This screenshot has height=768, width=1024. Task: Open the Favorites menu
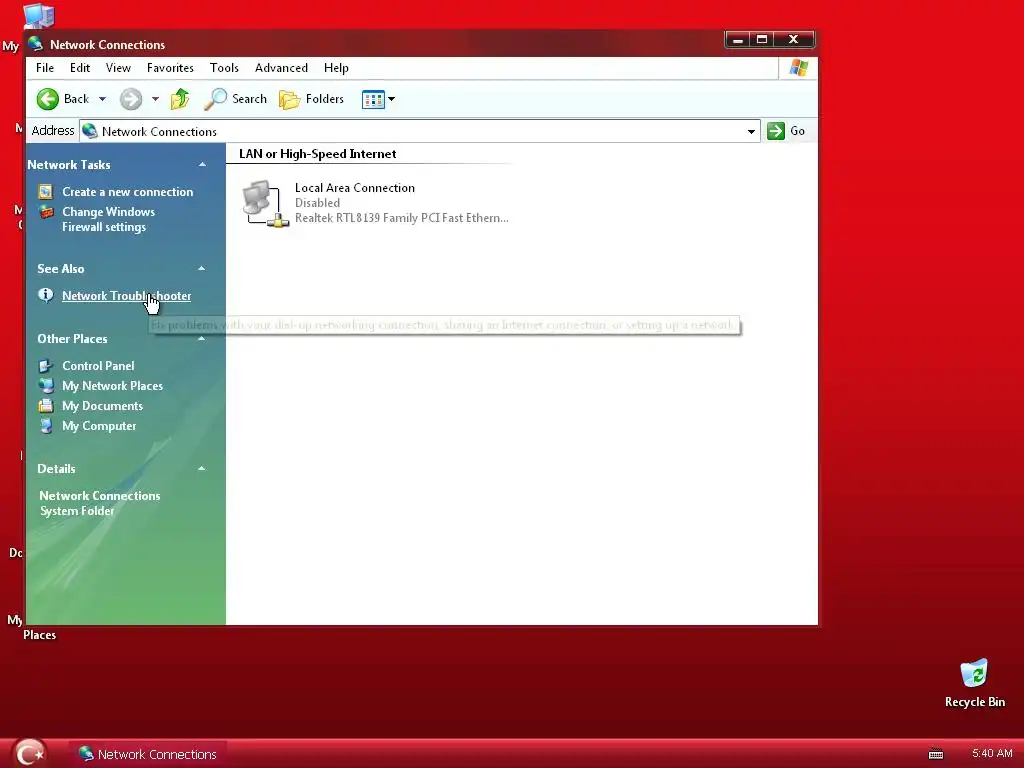(x=170, y=68)
